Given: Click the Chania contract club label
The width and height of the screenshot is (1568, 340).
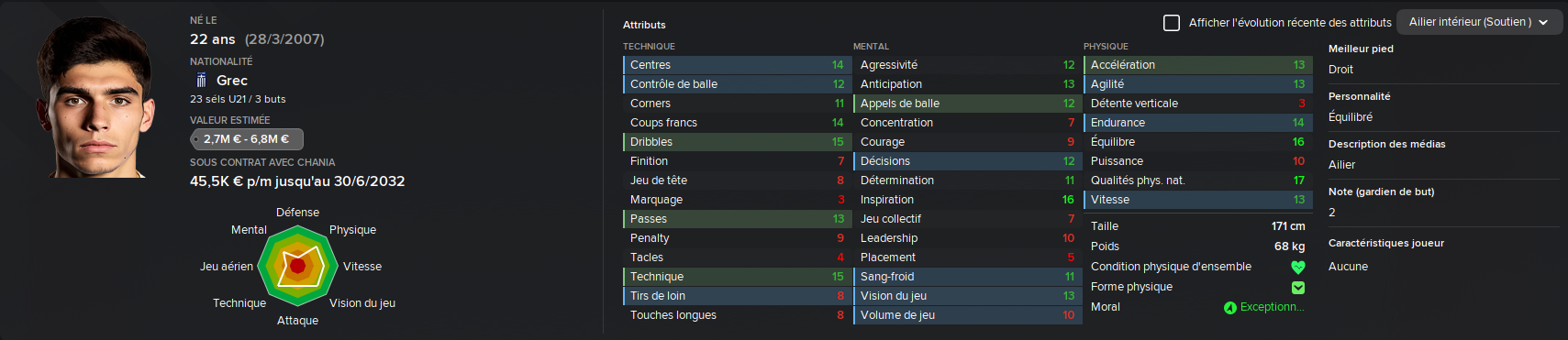Looking at the screenshot, I should tap(262, 162).
